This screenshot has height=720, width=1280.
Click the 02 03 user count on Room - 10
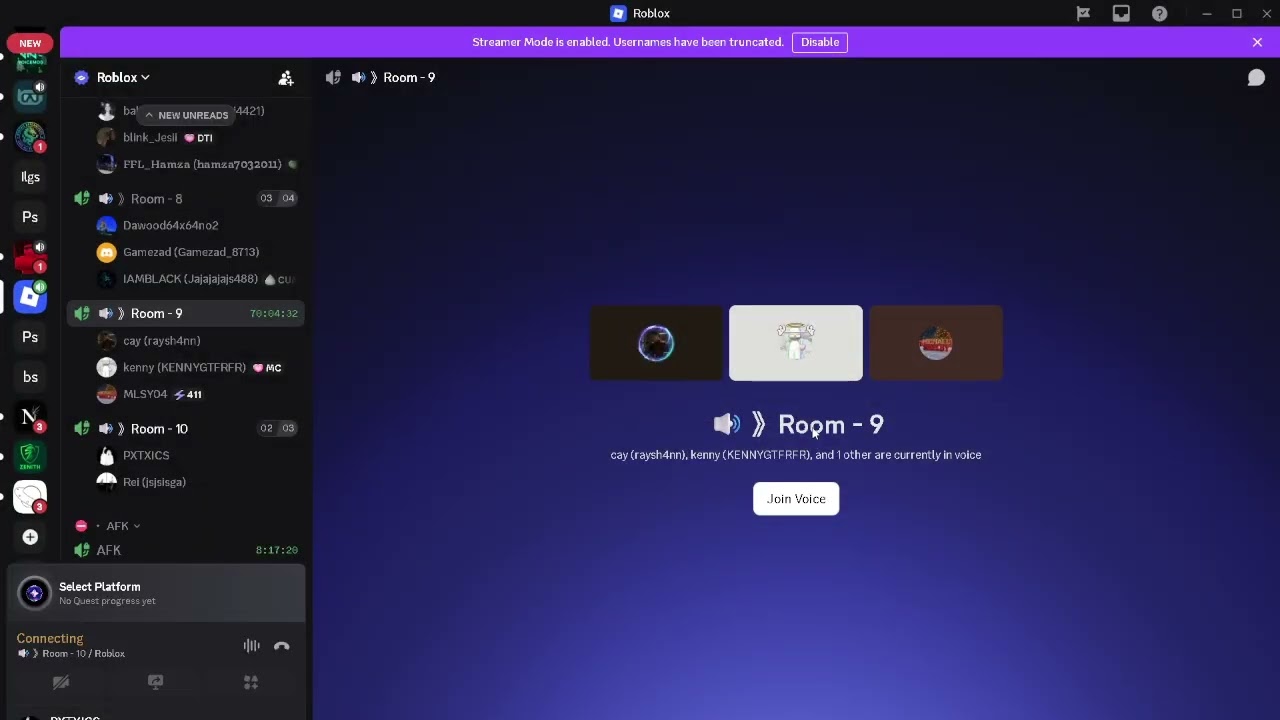pos(277,428)
